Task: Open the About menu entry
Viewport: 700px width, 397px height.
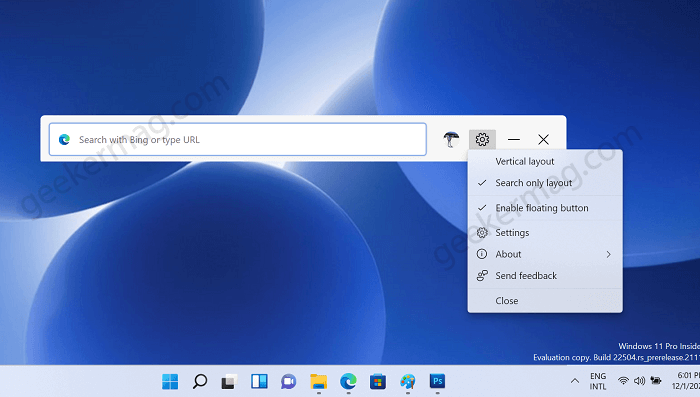Action: [545, 254]
